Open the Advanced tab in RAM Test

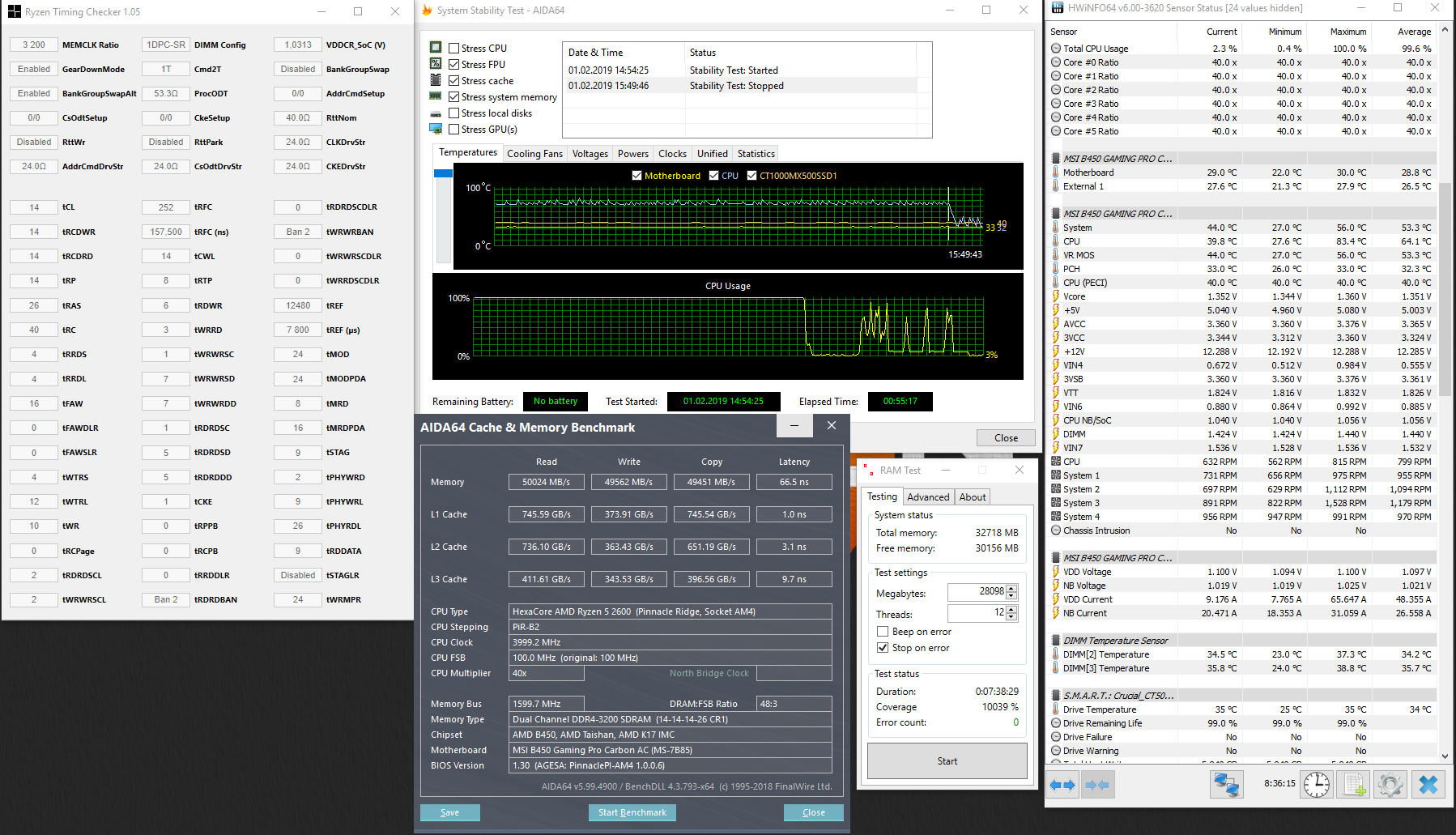[x=928, y=497]
